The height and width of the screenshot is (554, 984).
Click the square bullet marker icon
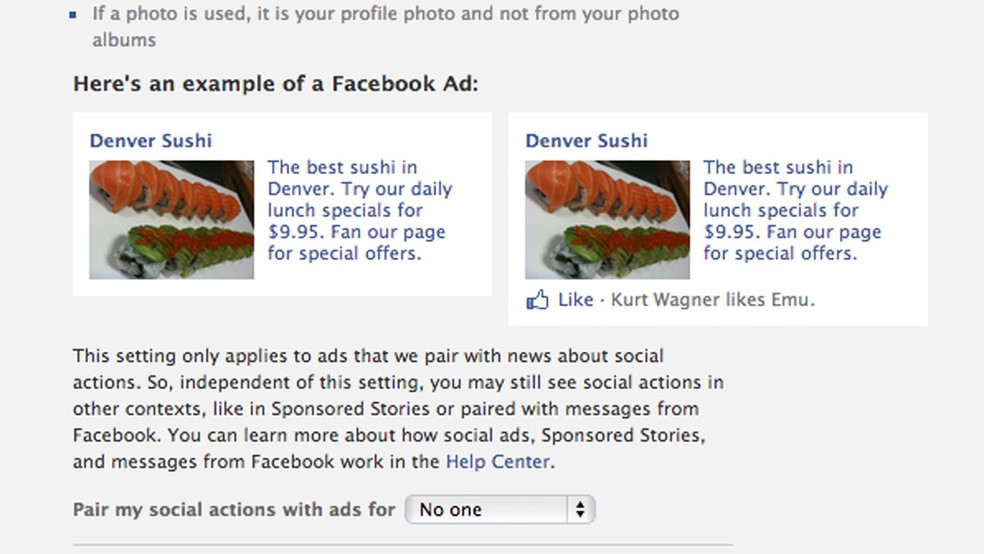73,15
